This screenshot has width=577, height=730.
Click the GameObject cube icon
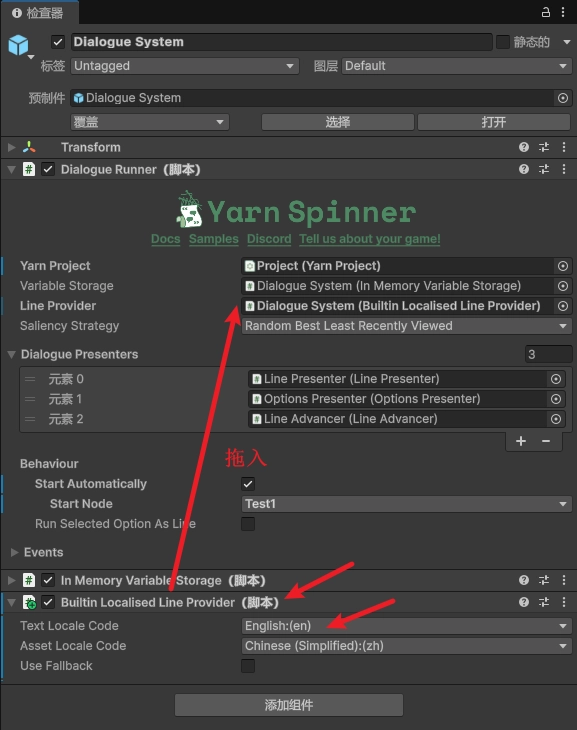[19, 45]
